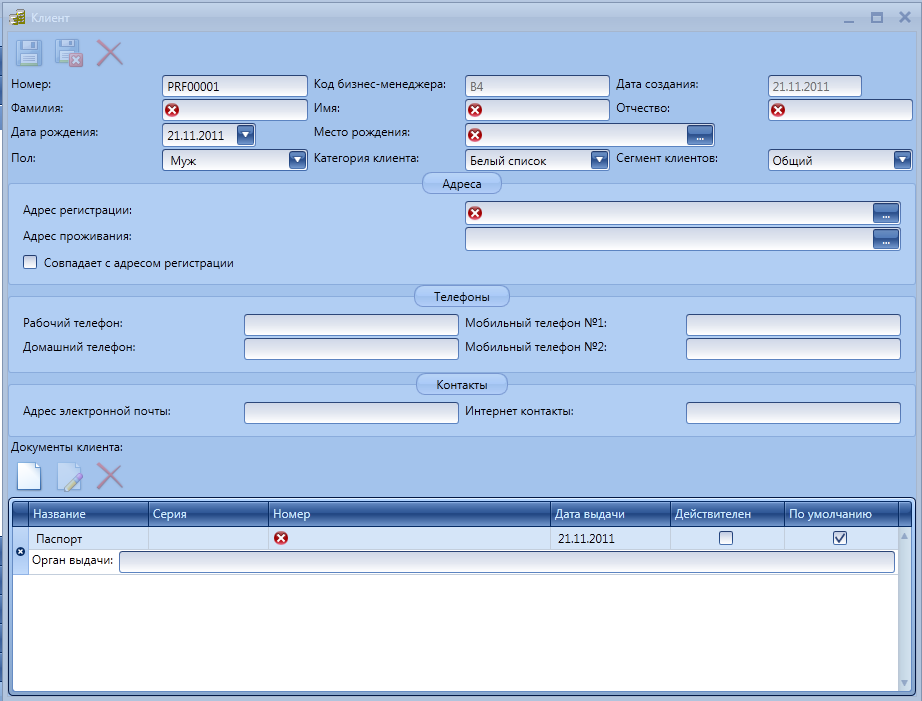Open the Место рождения browse button
This screenshot has width=922, height=701.
click(700, 134)
